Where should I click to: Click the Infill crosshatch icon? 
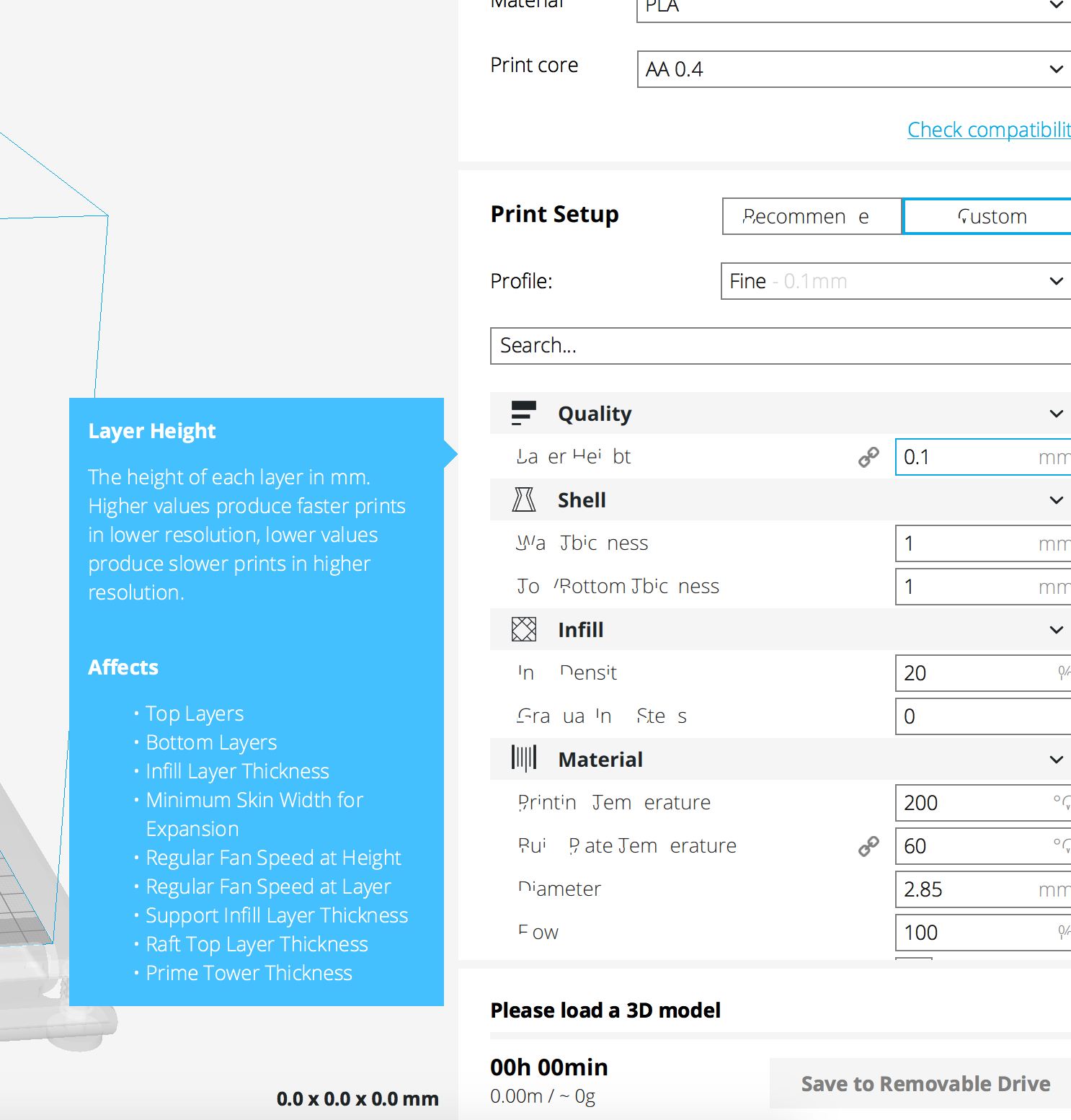524,629
